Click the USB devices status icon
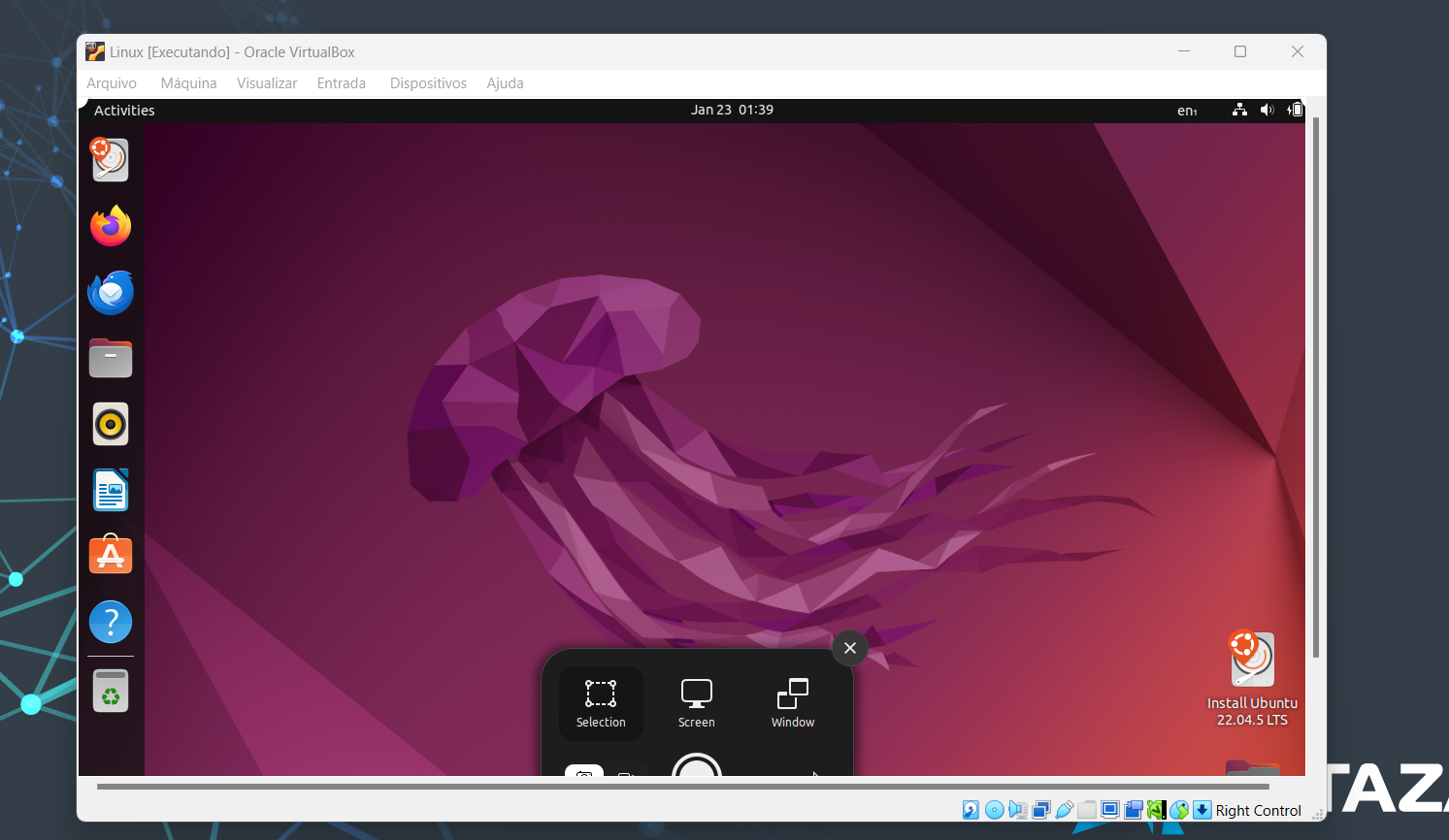This screenshot has height=840, width=1449. (x=1065, y=810)
